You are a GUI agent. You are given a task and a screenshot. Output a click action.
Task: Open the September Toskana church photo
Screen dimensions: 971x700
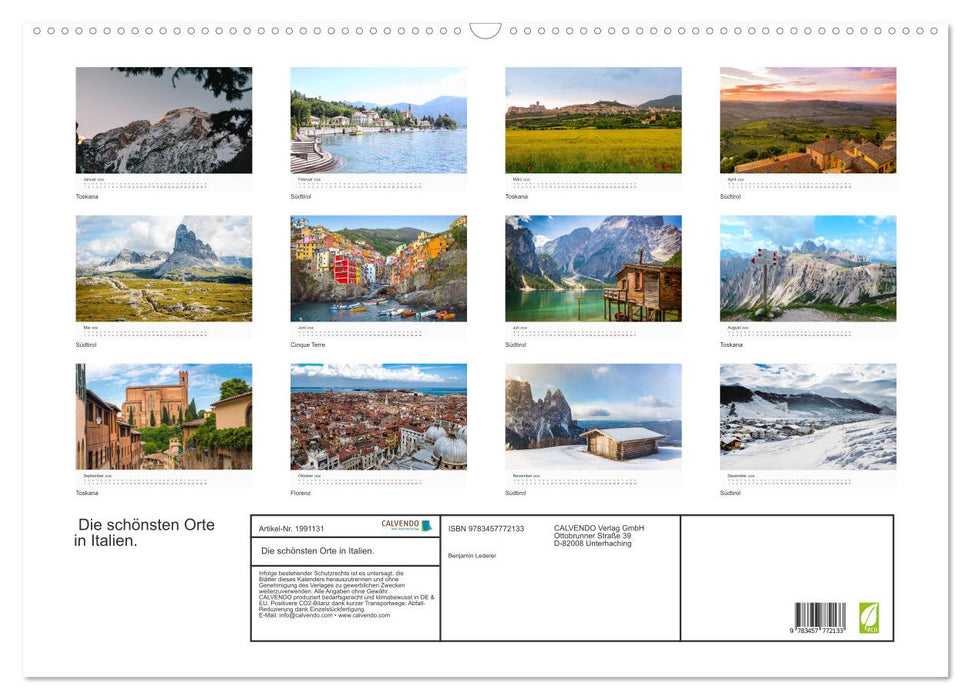click(163, 417)
